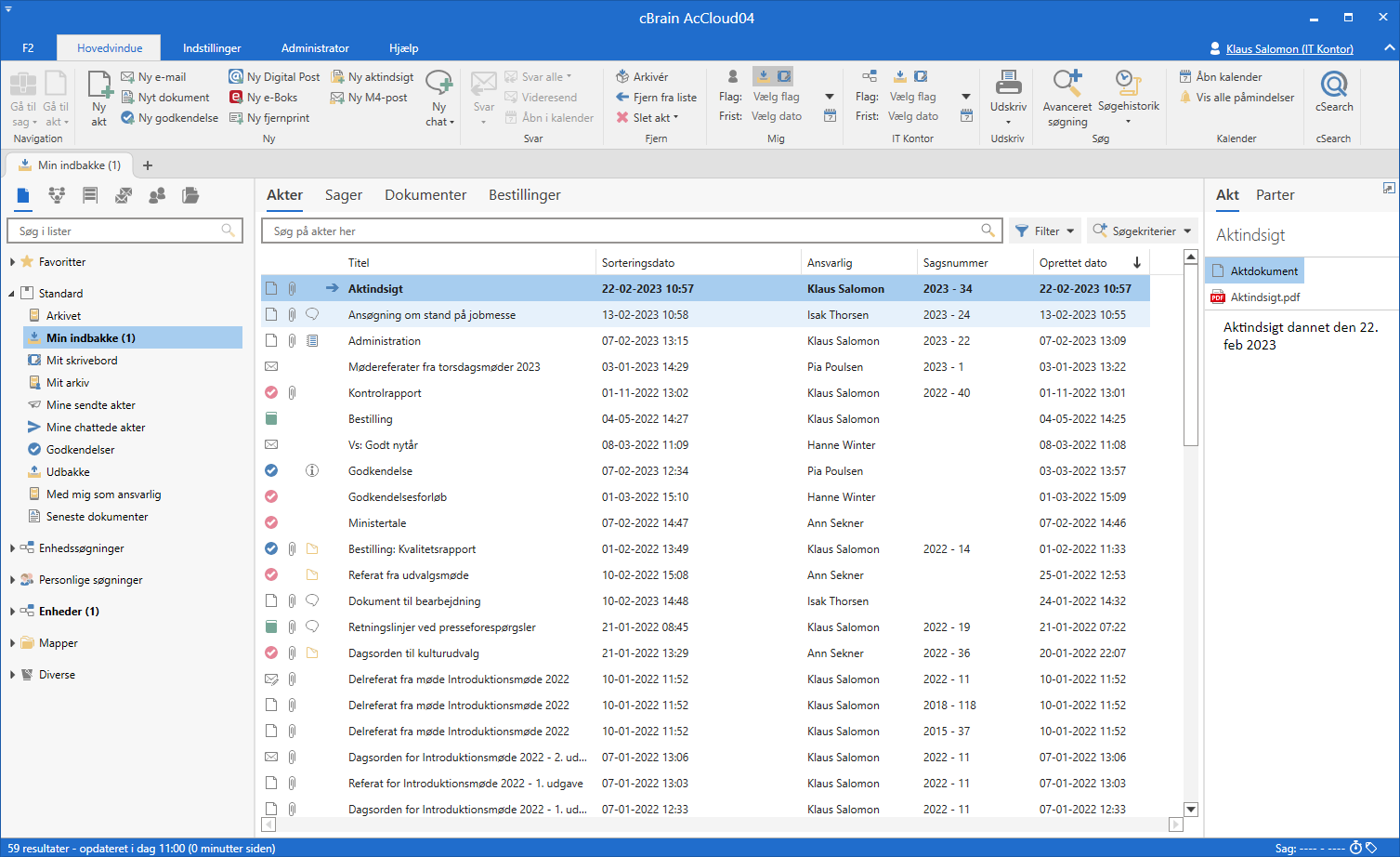
Task: Open Mit skrivebord
Action: tap(82, 361)
